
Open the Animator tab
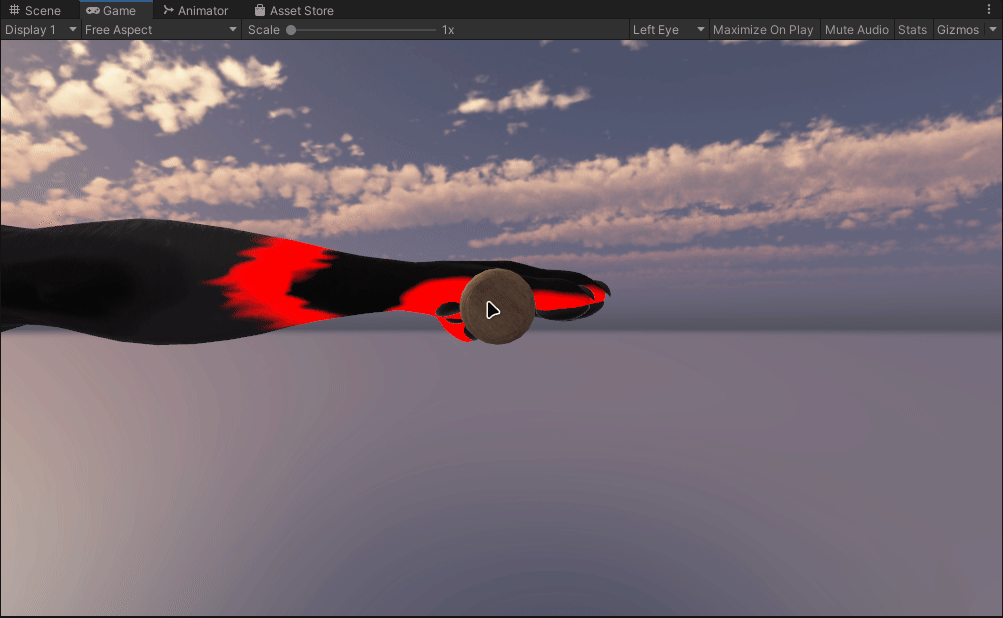196,10
